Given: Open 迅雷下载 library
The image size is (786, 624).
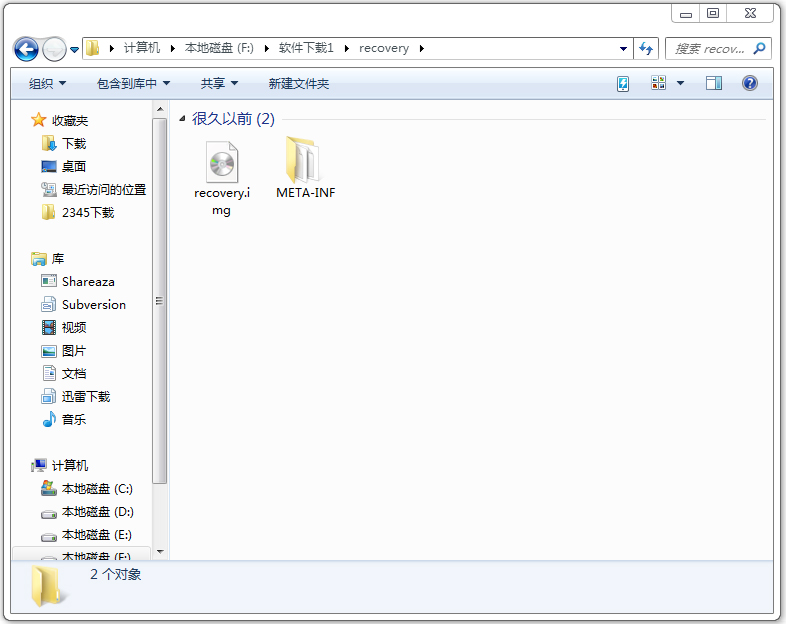Looking at the screenshot, I should 86,396.
